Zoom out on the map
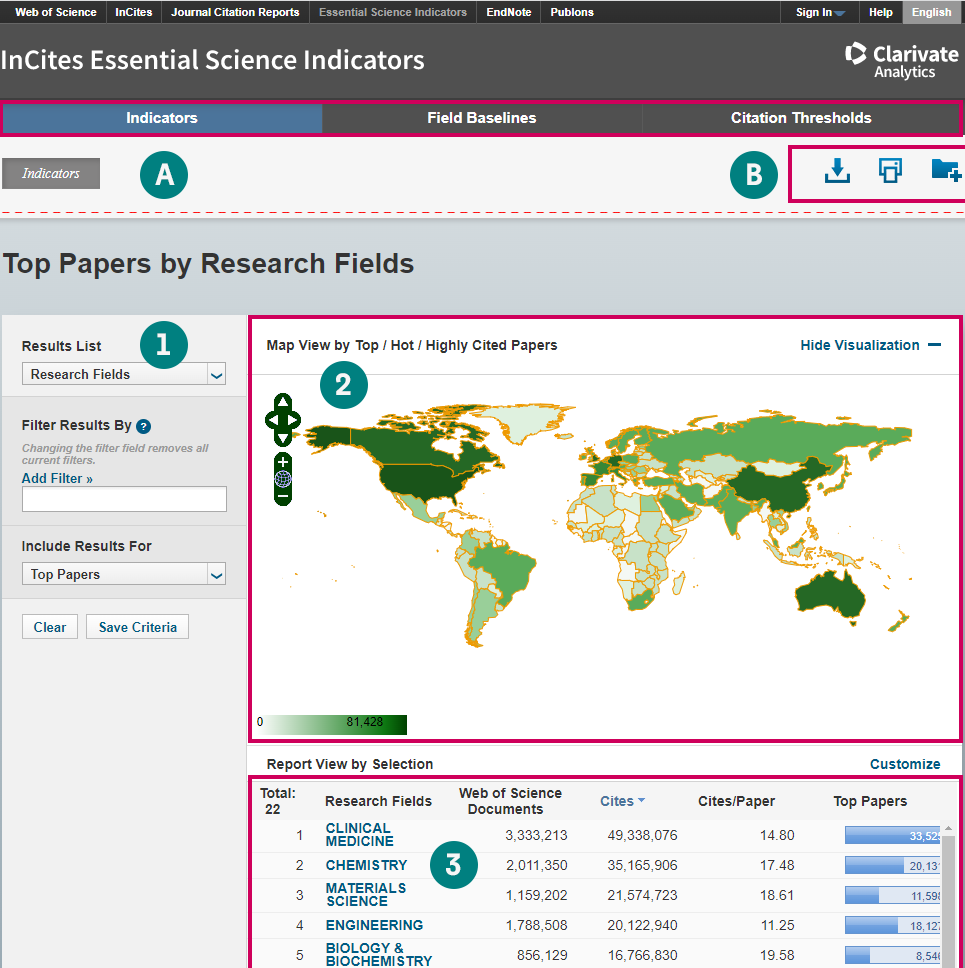Viewport: 965px width, 968px height. click(283, 496)
